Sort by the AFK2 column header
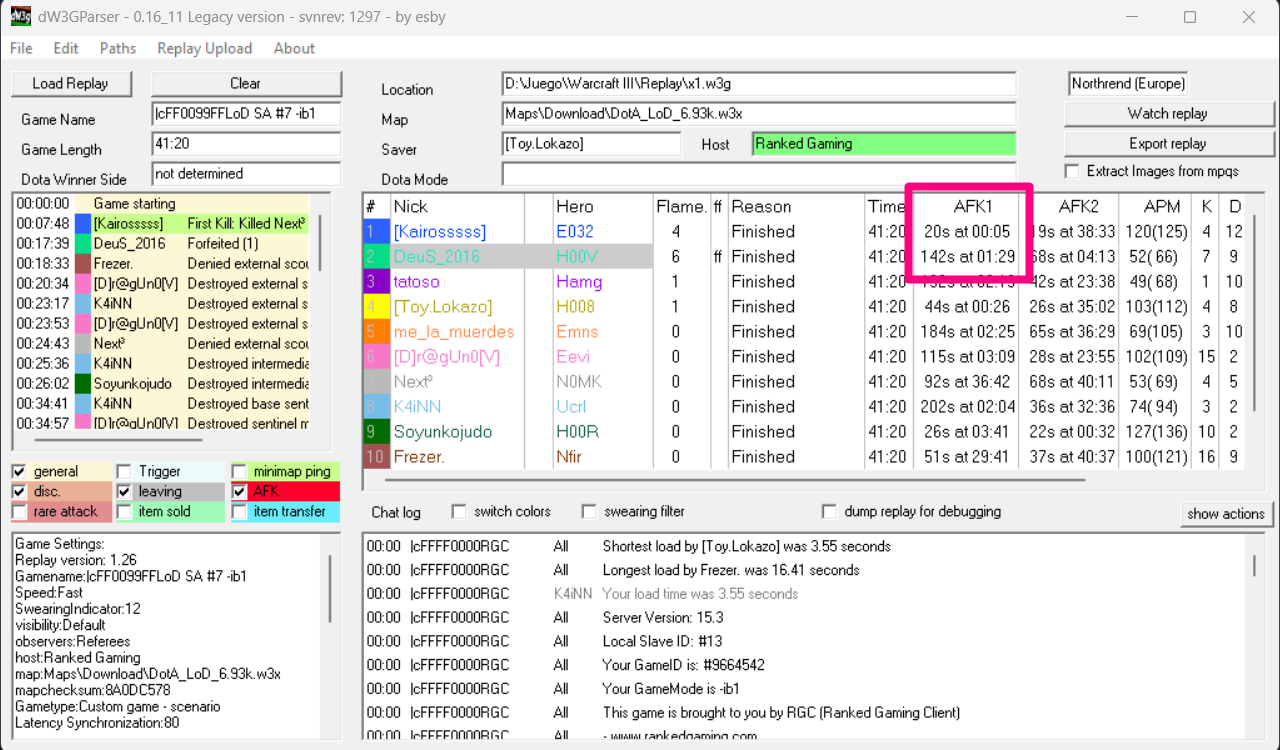 pyautogui.click(x=1079, y=207)
